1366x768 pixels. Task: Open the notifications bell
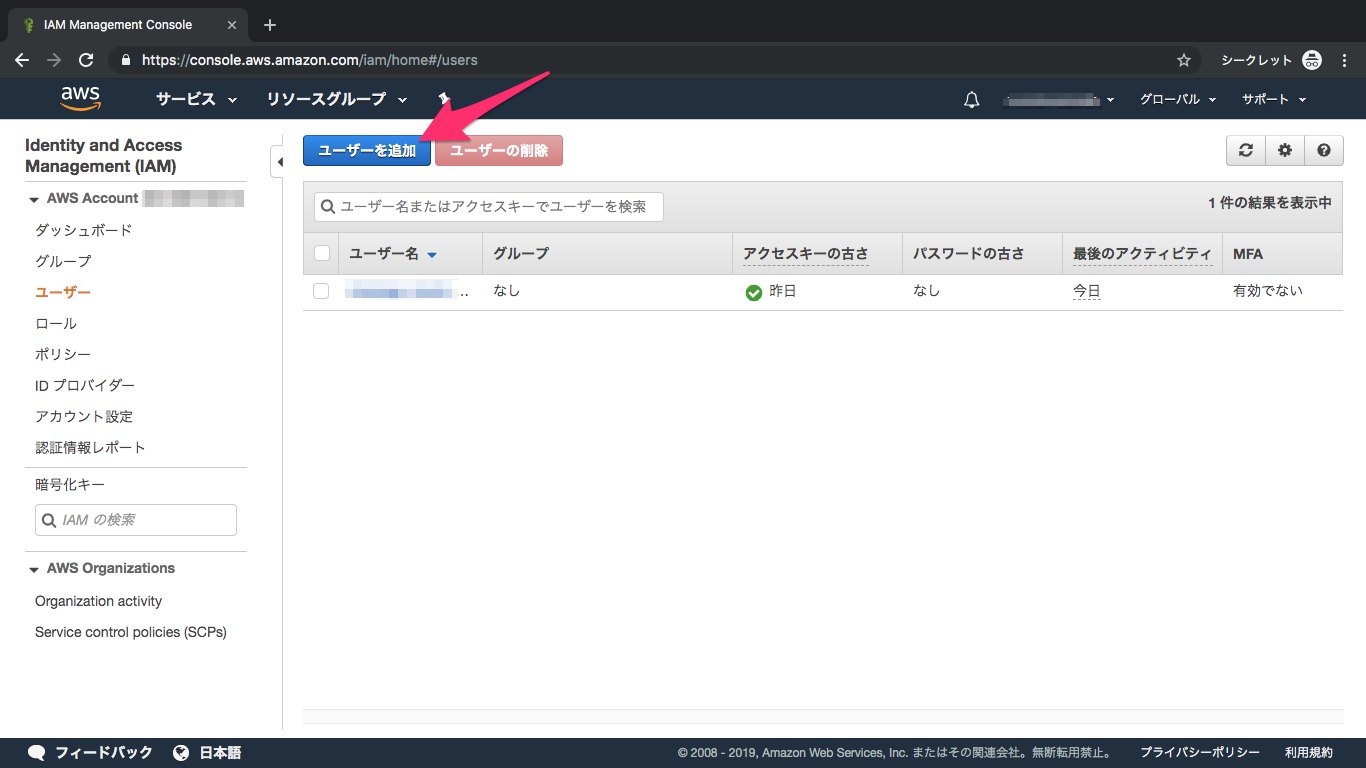click(971, 100)
